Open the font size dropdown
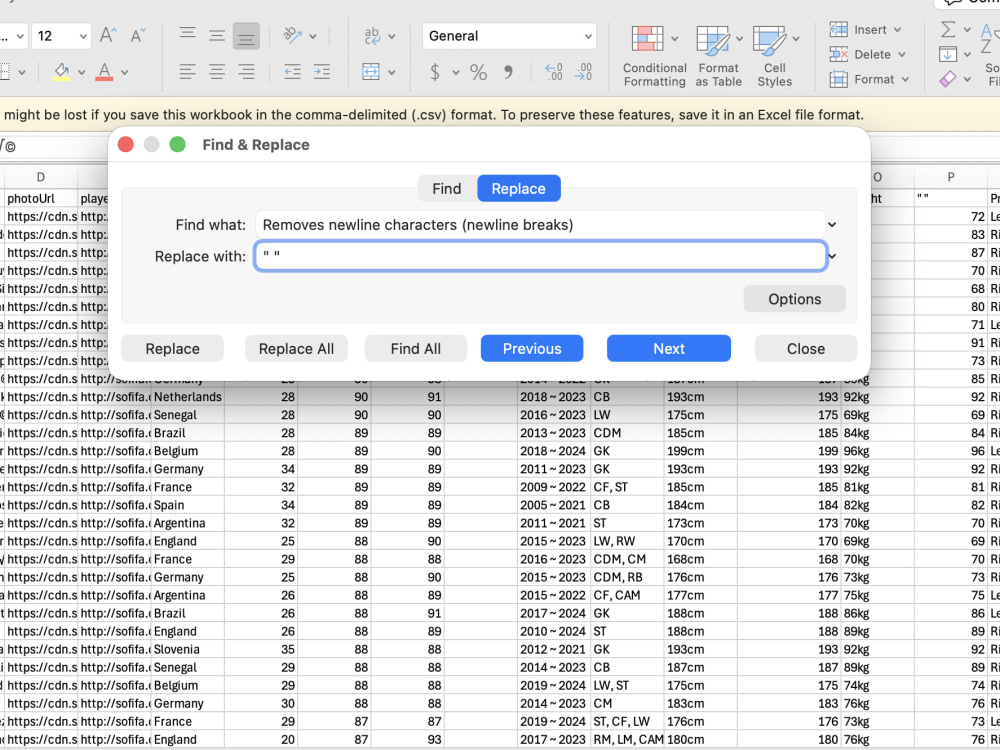 pyautogui.click(x=83, y=36)
